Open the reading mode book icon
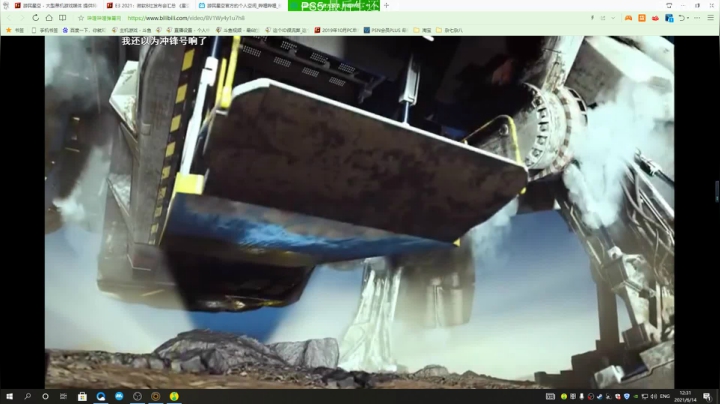This screenshot has height=404, width=720. tap(62, 18)
